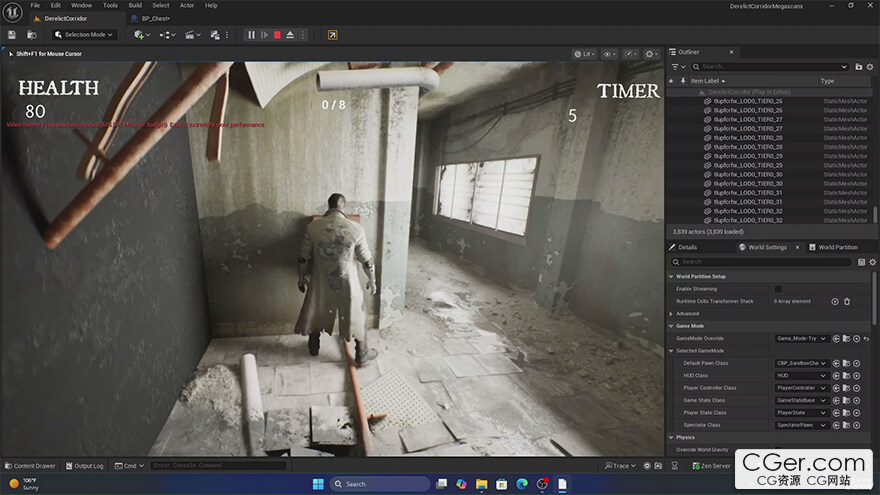Sort Outliner by Type column
The image size is (880, 495).
click(x=827, y=81)
